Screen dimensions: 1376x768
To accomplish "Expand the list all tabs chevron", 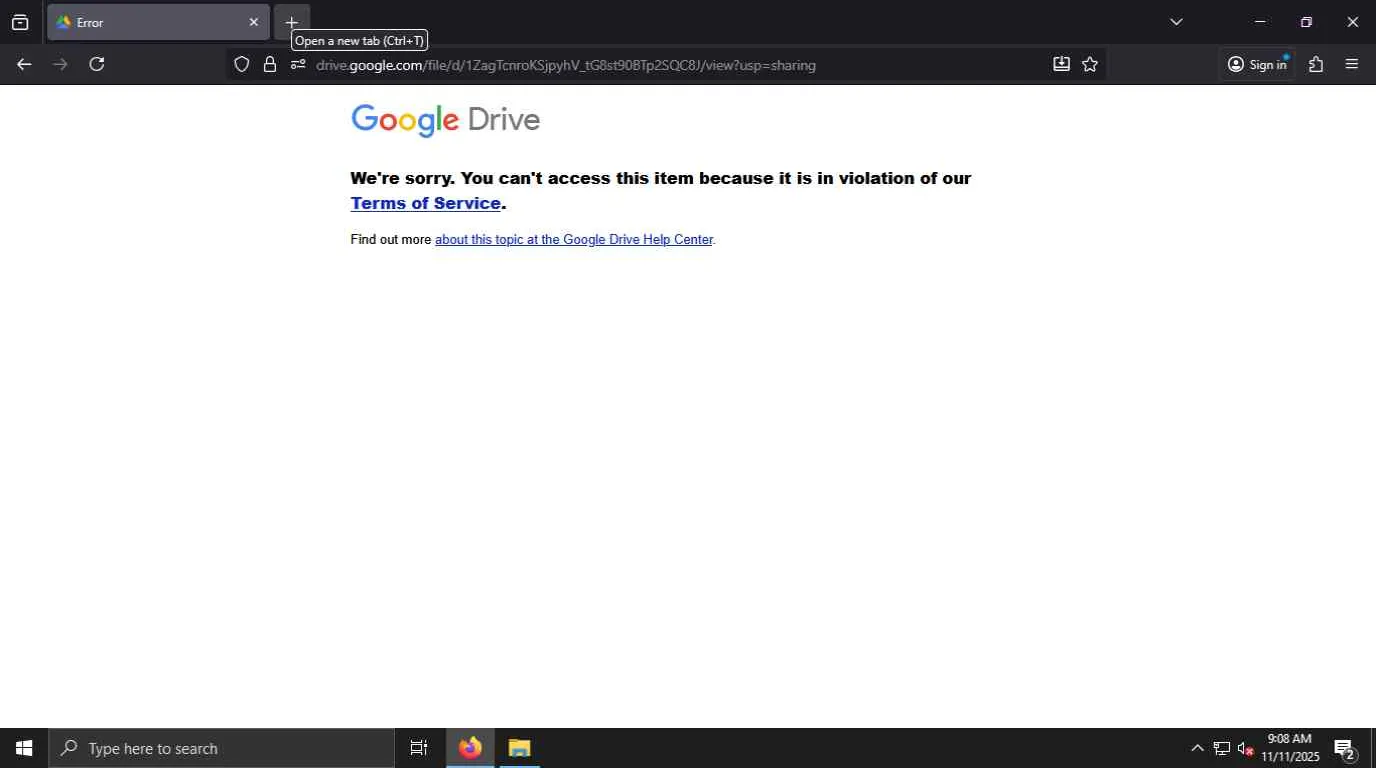I will pos(1176,22).
